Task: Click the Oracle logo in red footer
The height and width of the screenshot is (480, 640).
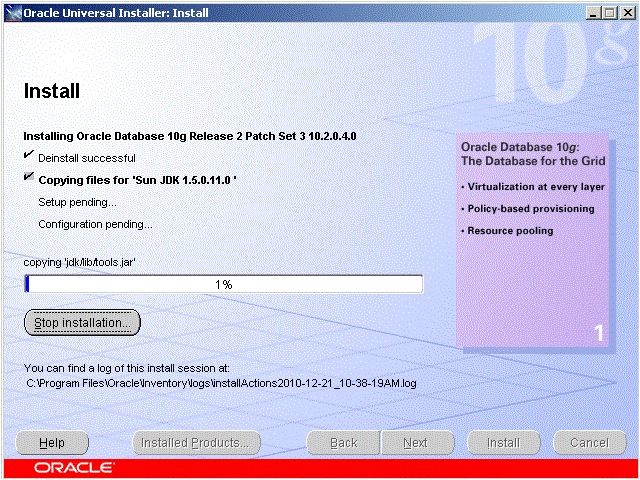Action: pos(74,468)
